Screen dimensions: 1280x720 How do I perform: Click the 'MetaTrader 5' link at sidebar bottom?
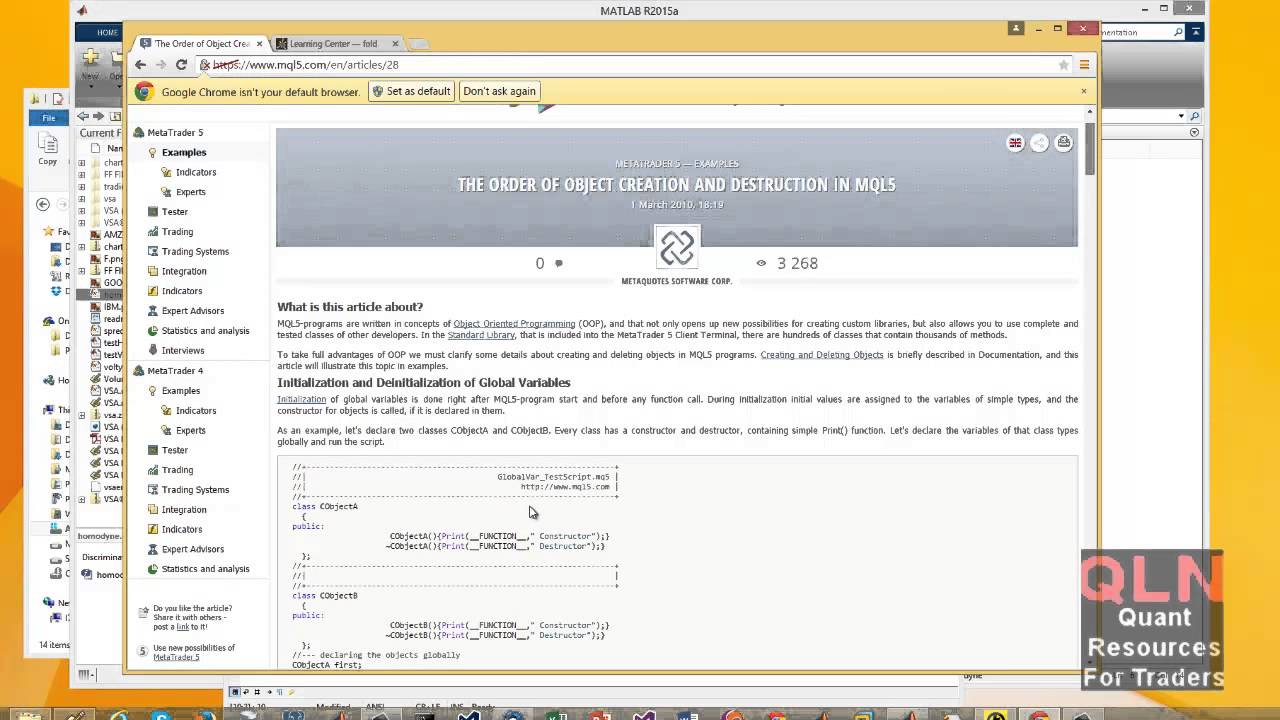(x=176, y=657)
